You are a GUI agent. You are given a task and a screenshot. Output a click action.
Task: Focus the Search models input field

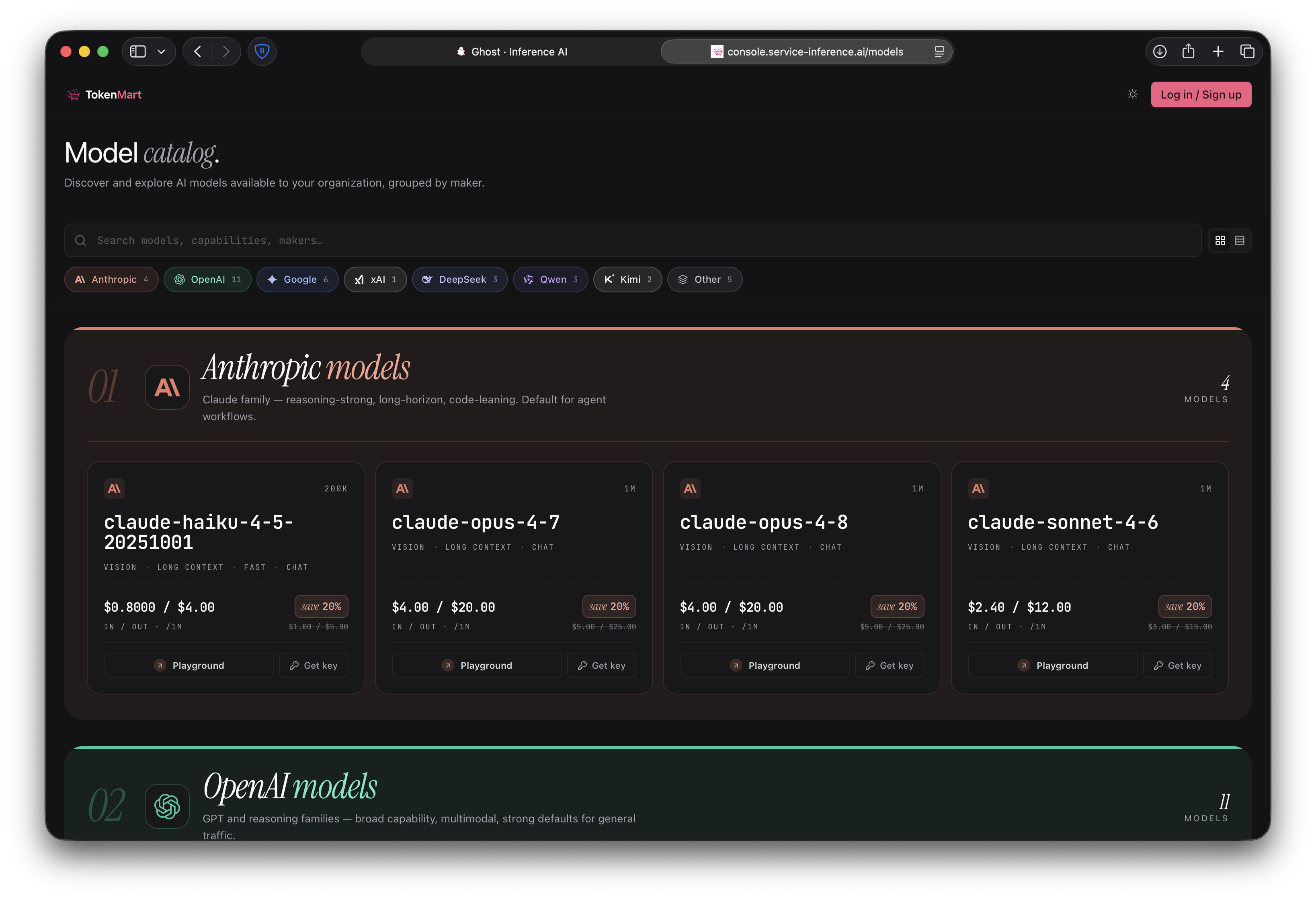(x=633, y=240)
